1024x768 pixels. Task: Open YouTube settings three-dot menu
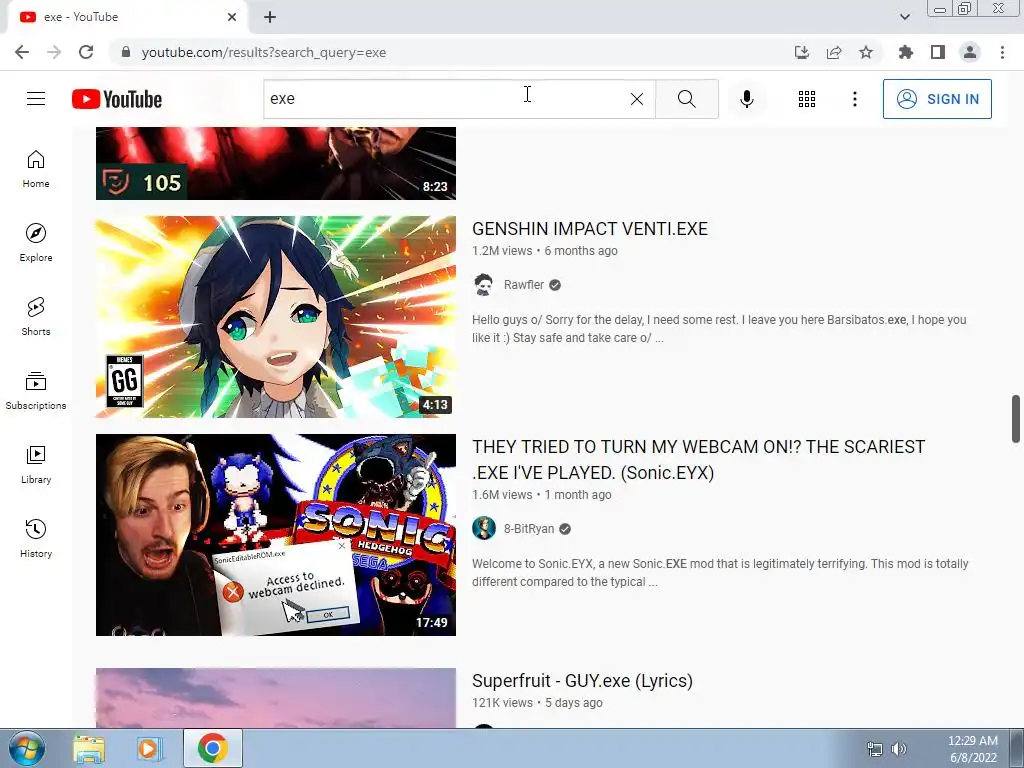click(854, 99)
